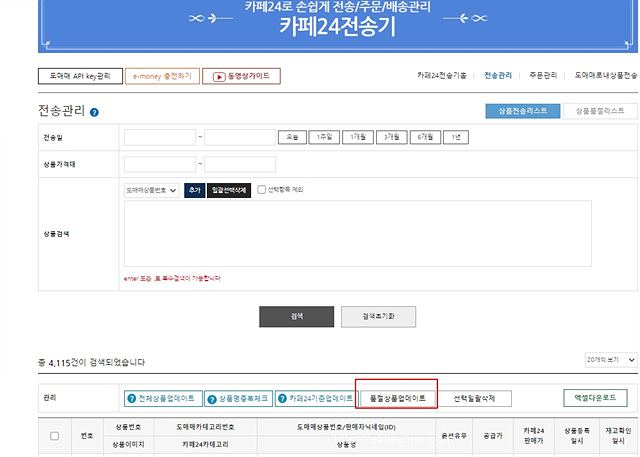Click the 검색초기화 reset button
The height and width of the screenshot is (457, 640).
pyautogui.click(x=378, y=317)
